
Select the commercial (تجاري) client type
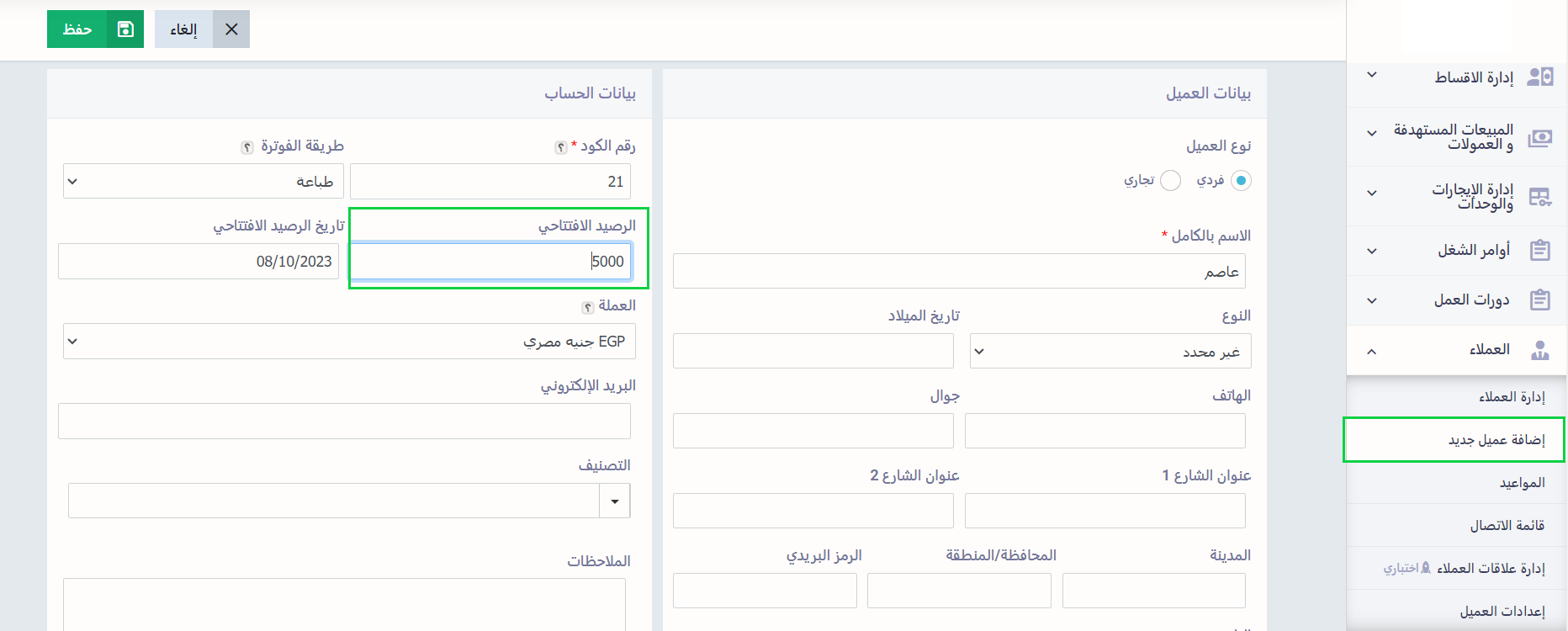click(x=1170, y=181)
